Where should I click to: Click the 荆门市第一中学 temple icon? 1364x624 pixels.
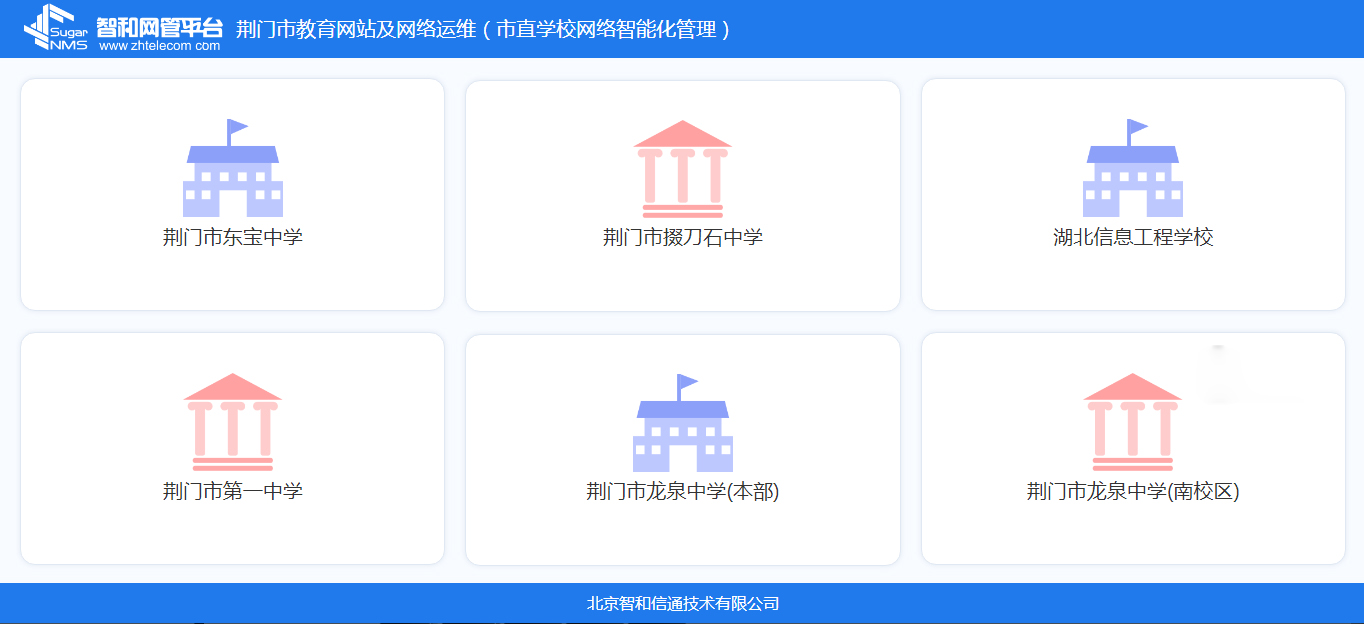click(232, 420)
